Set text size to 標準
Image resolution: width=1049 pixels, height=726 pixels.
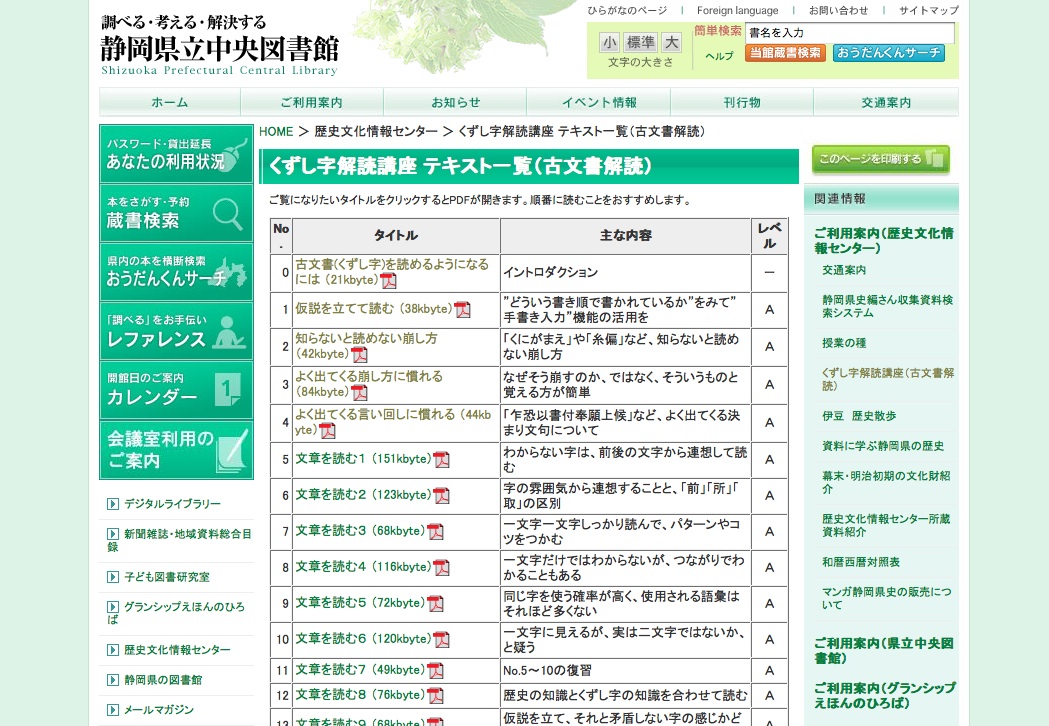640,42
